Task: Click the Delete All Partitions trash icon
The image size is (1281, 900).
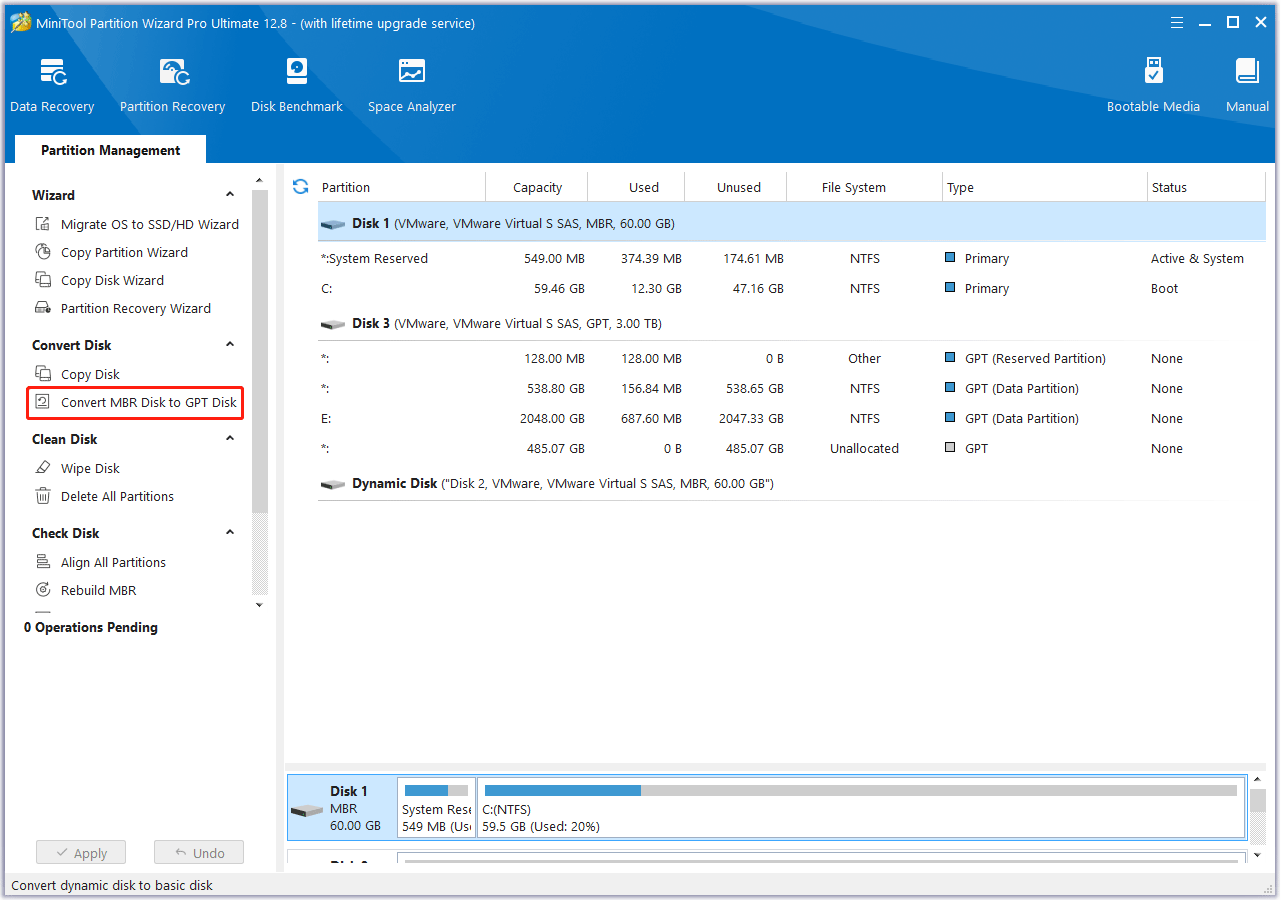Action: (x=43, y=496)
